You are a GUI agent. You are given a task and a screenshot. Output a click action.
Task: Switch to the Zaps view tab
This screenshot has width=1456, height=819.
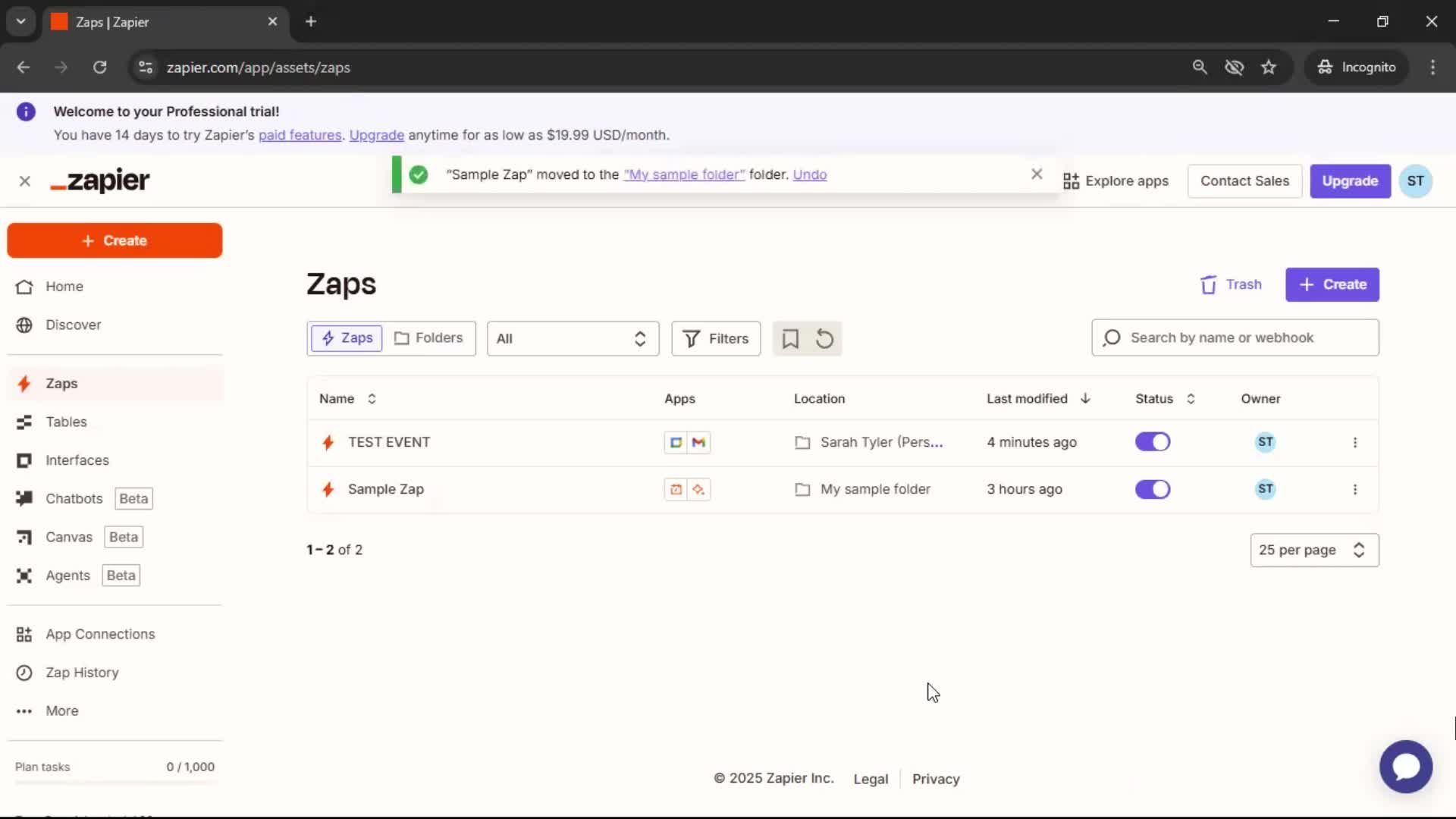point(347,338)
